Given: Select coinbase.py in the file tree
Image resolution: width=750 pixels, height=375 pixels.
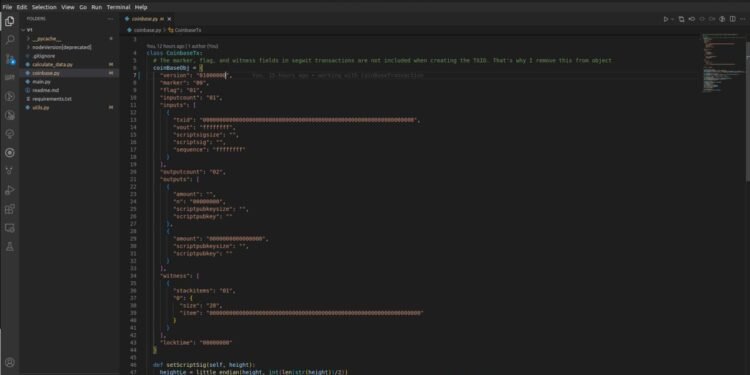Looking at the screenshot, I should pyautogui.click(x=46, y=73).
